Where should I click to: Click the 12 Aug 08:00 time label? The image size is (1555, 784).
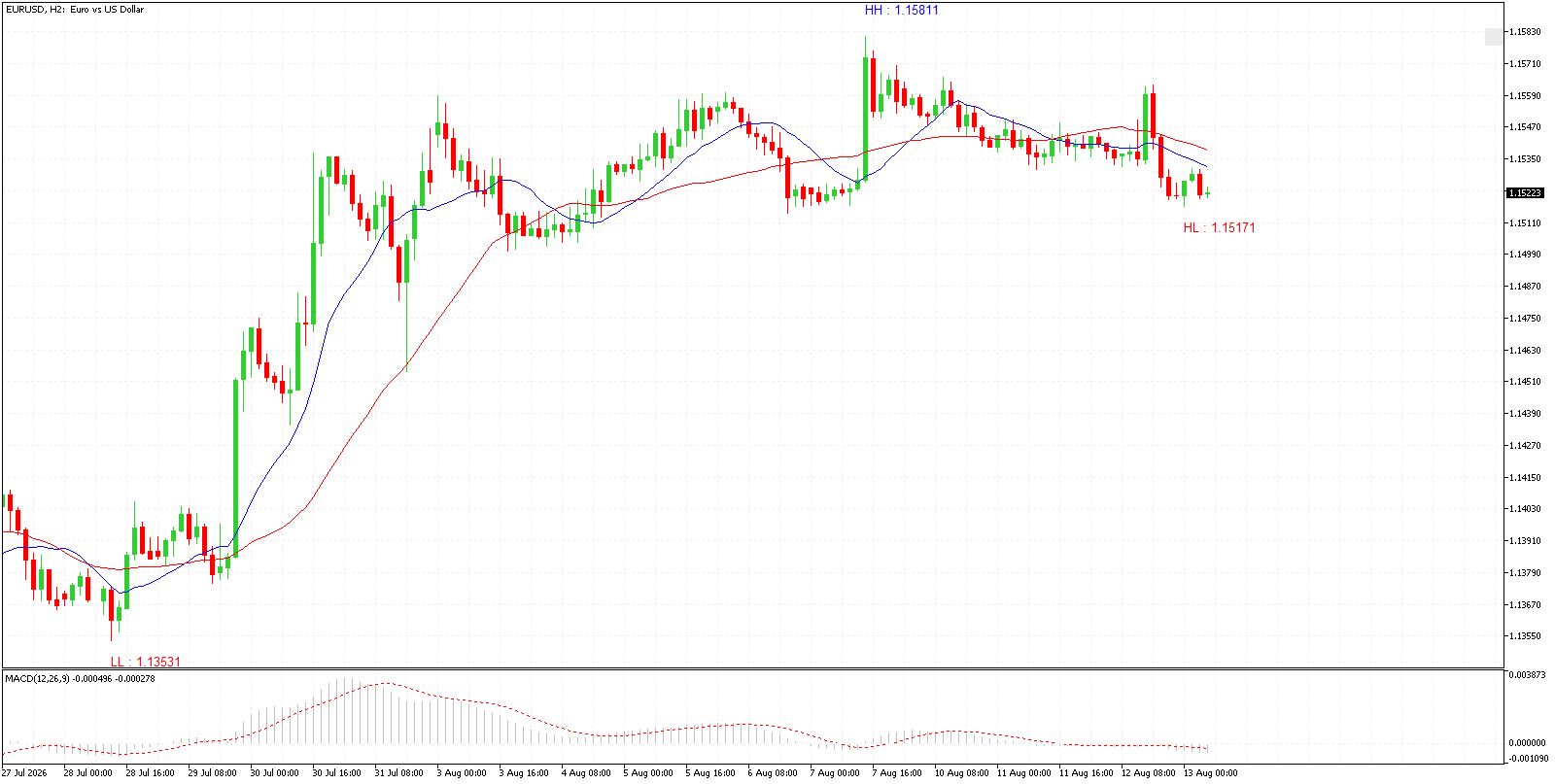tap(1148, 773)
